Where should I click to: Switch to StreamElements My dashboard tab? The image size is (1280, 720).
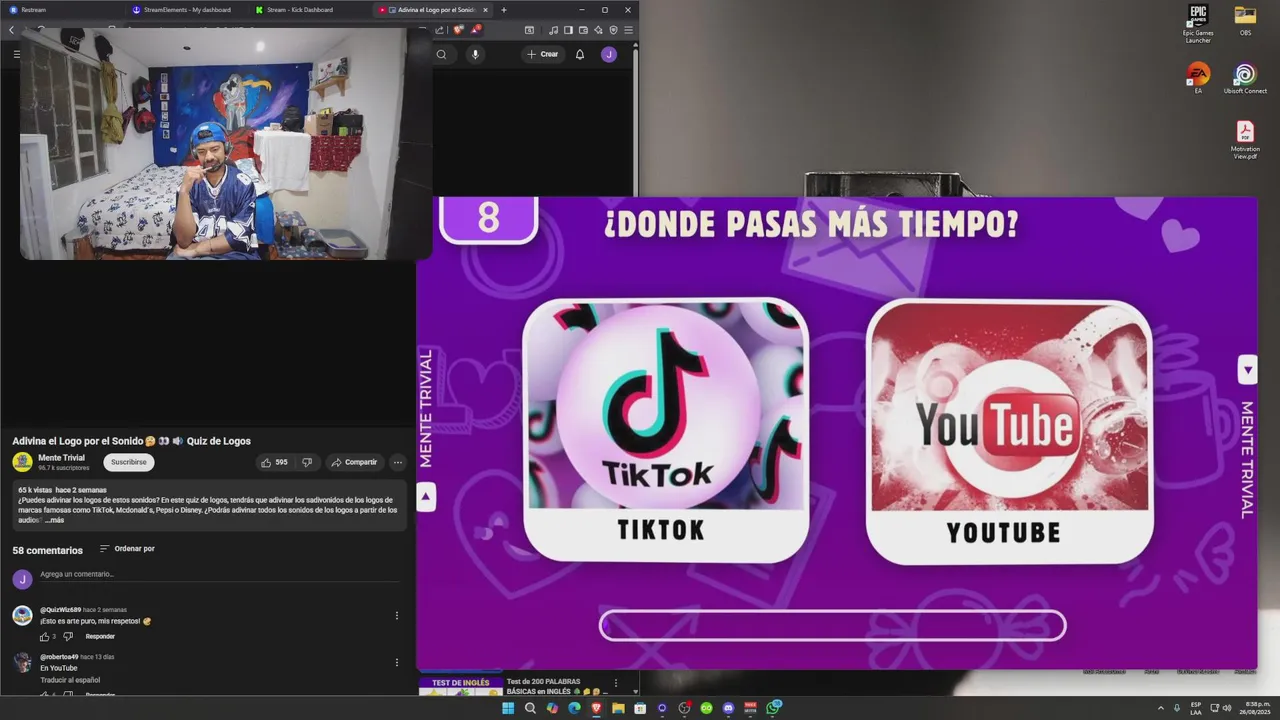[187, 10]
